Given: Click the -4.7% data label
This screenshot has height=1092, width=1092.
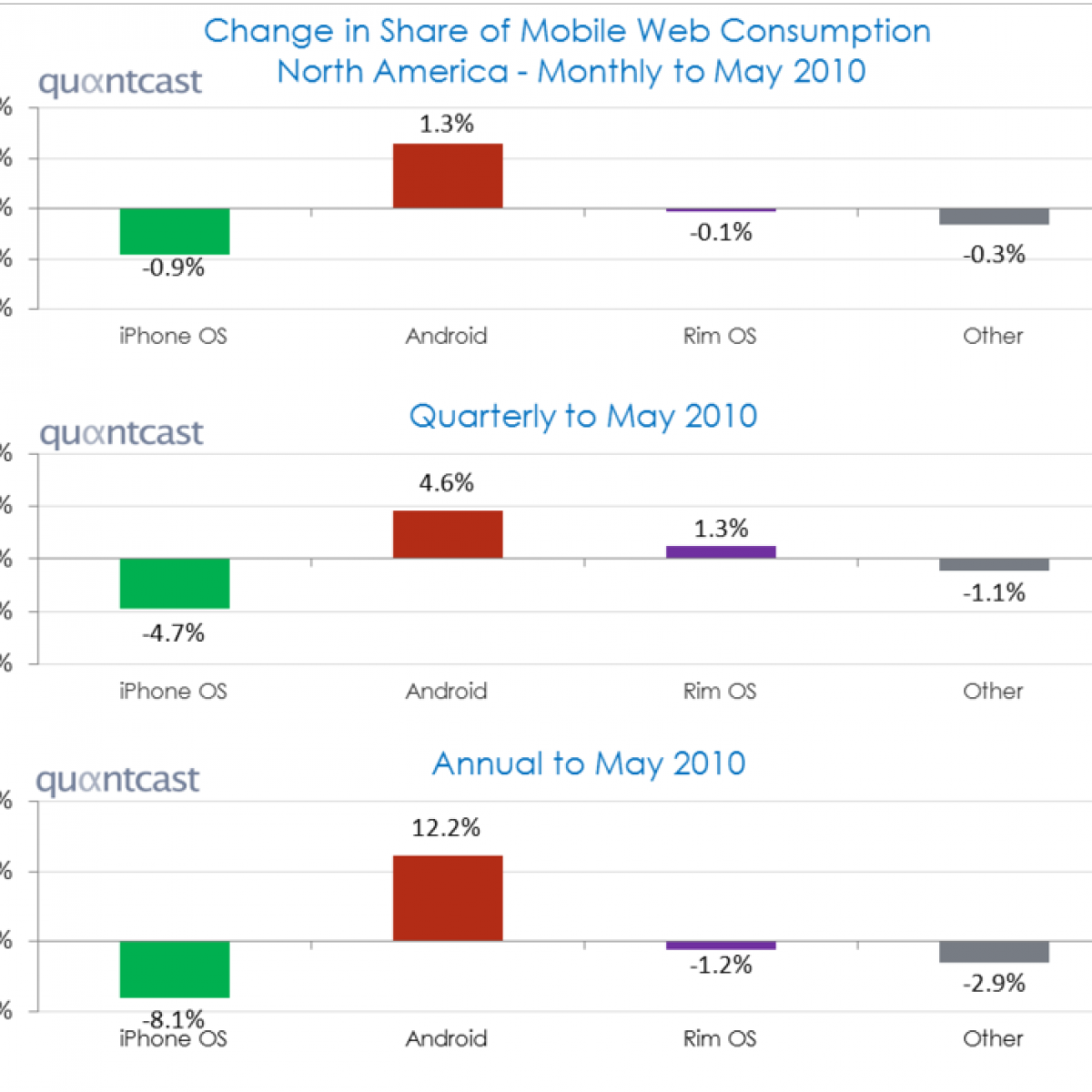Looking at the screenshot, I should click(173, 633).
